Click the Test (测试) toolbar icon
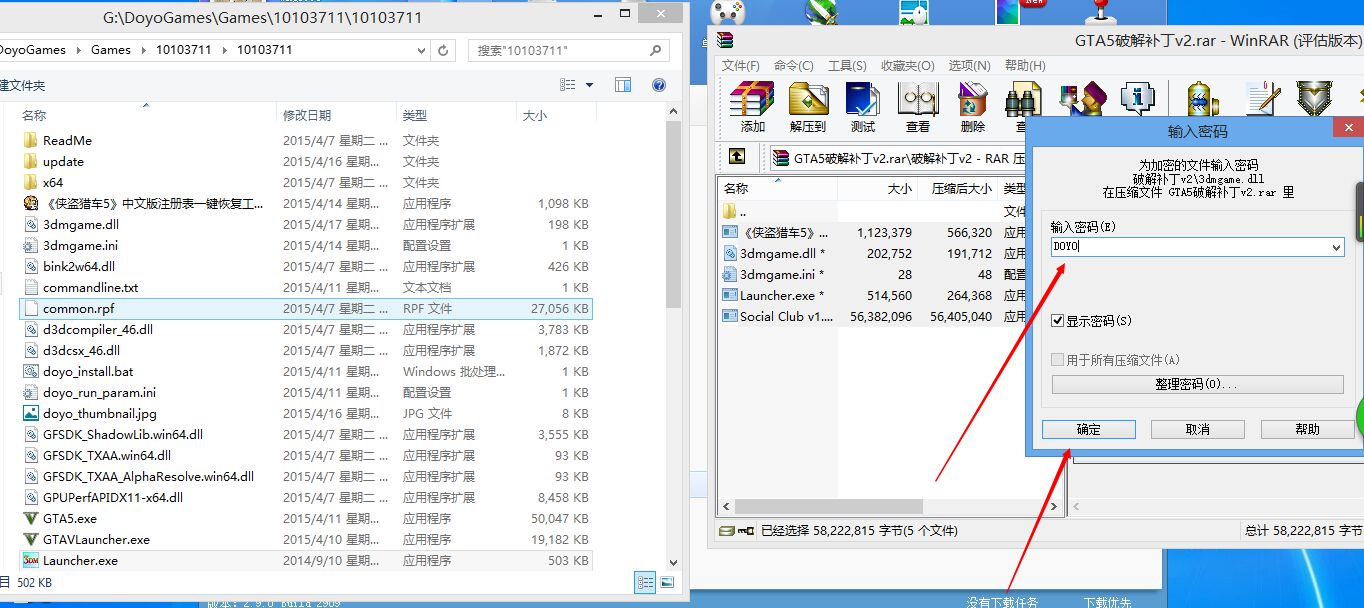 pos(862,100)
